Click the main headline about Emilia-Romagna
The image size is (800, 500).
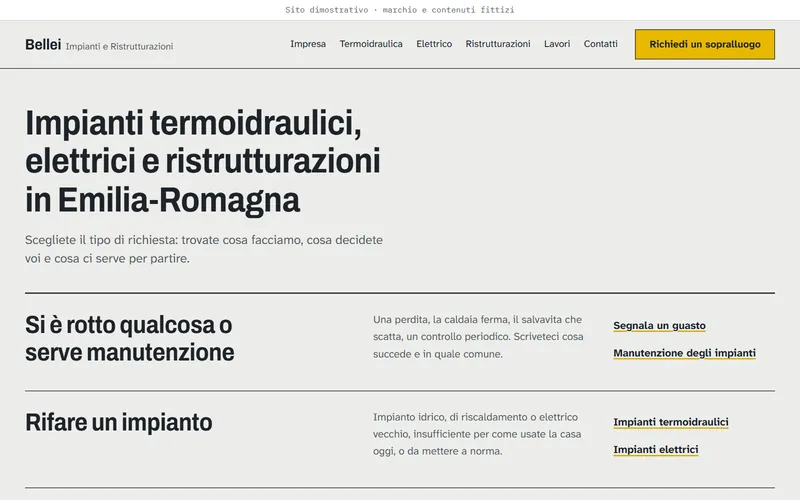click(x=203, y=161)
